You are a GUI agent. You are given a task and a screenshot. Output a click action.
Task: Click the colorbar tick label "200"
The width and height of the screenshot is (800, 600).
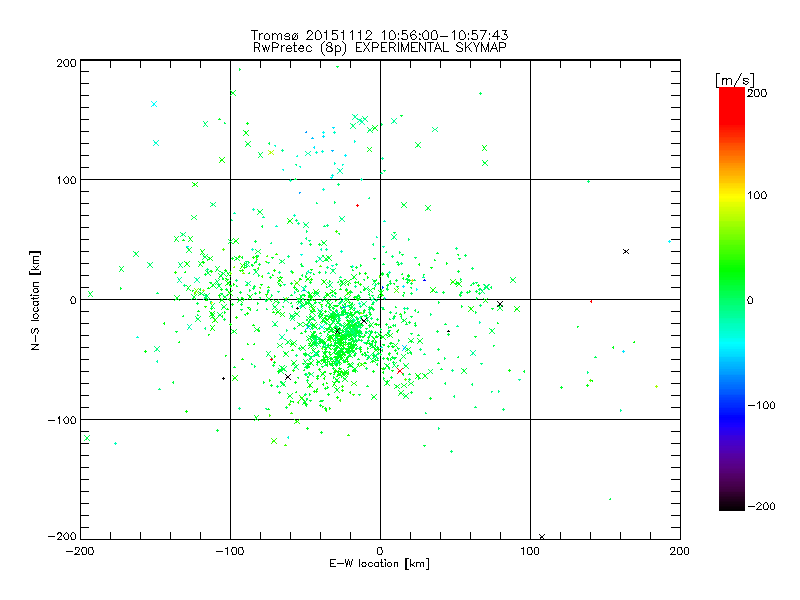757,93
